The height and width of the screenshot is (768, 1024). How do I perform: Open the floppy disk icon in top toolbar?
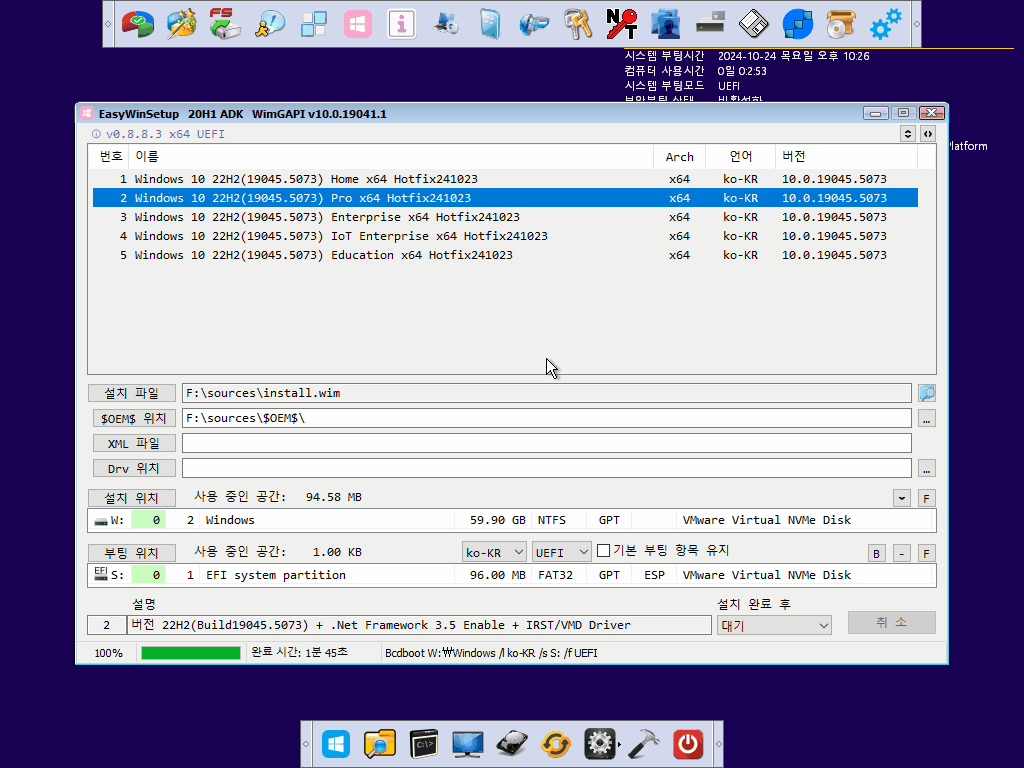click(753, 24)
